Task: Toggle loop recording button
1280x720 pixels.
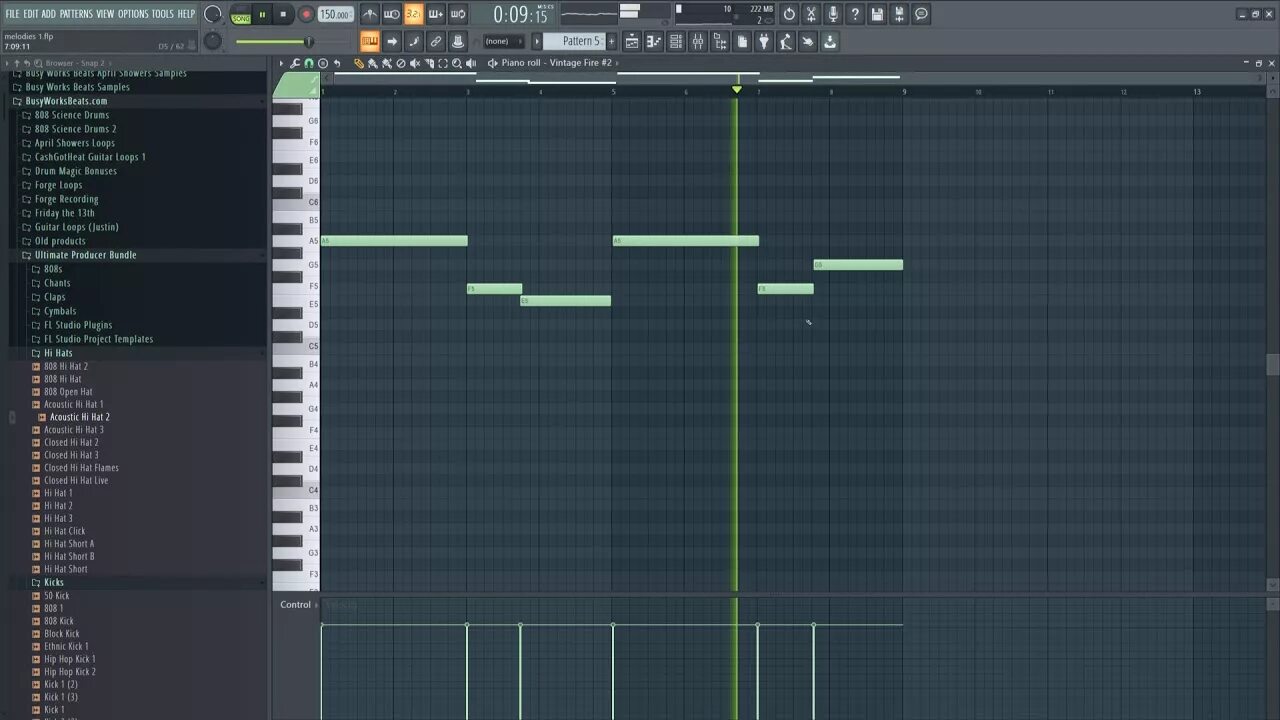Action: [457, 14]
